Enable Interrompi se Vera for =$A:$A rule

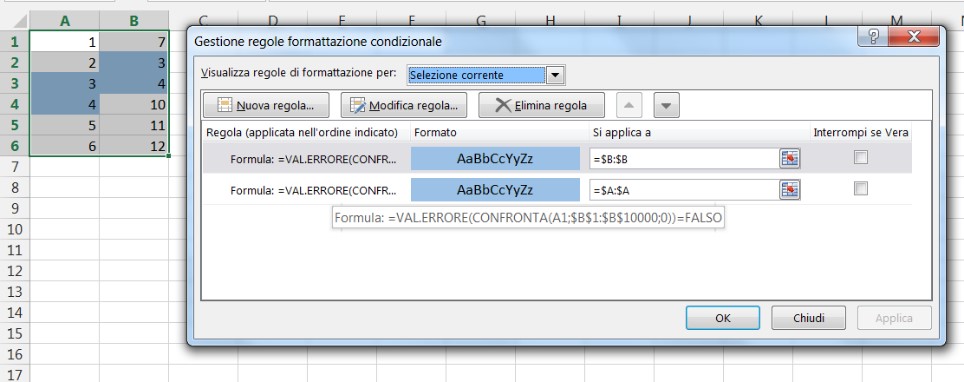click(861, 189)
